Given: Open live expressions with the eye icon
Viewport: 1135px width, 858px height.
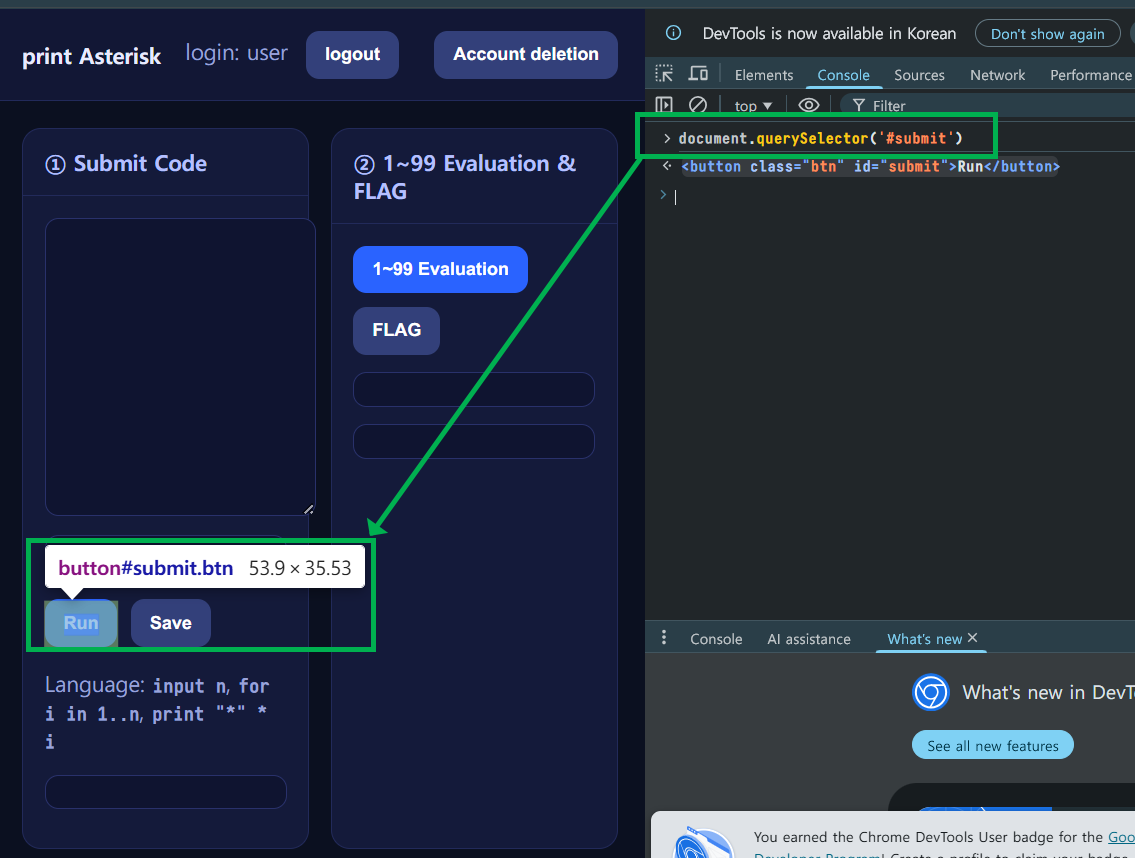Looking at the screenshot, I should click(x=809, y=105).
